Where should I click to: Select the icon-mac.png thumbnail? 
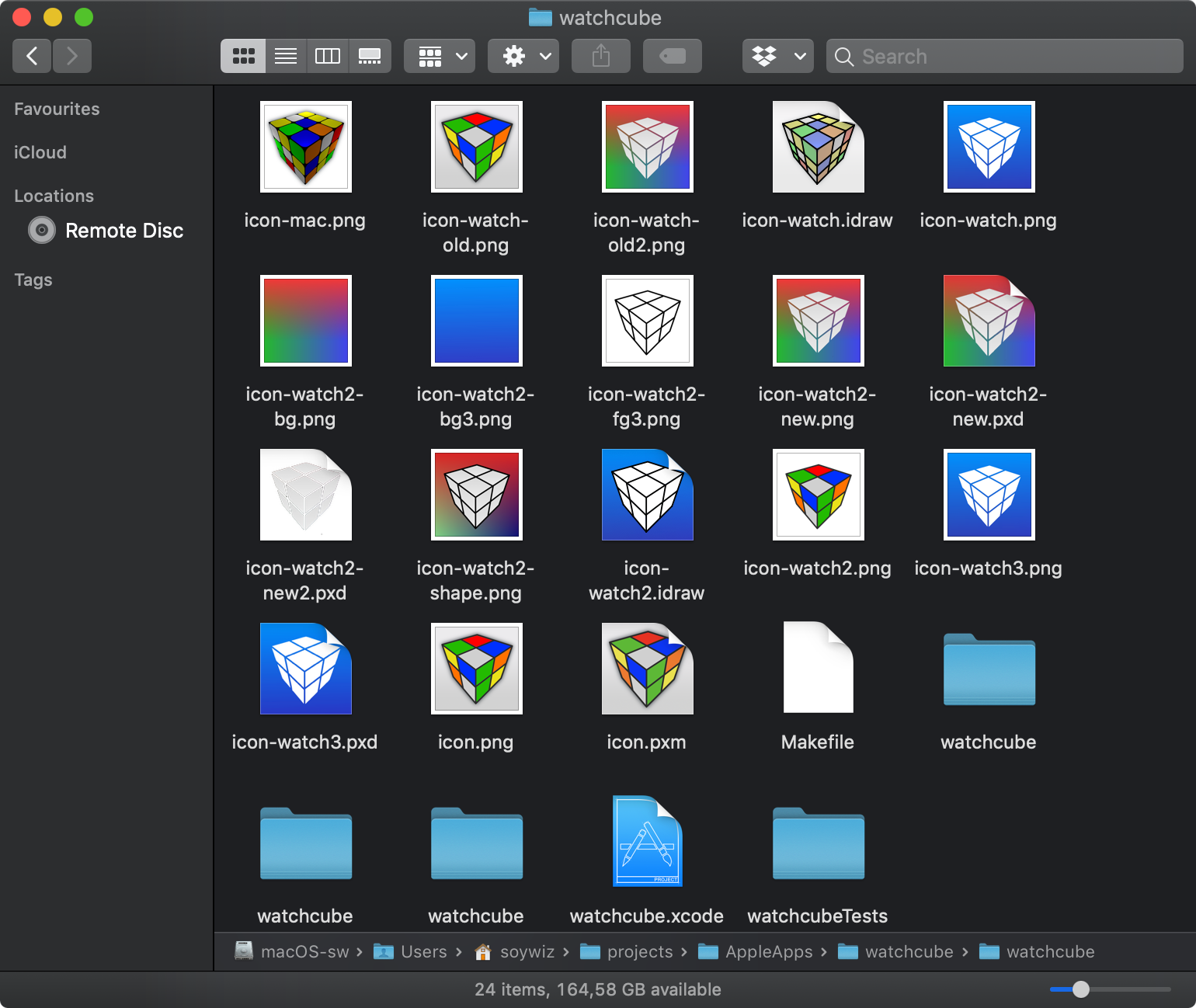[306, 147]
